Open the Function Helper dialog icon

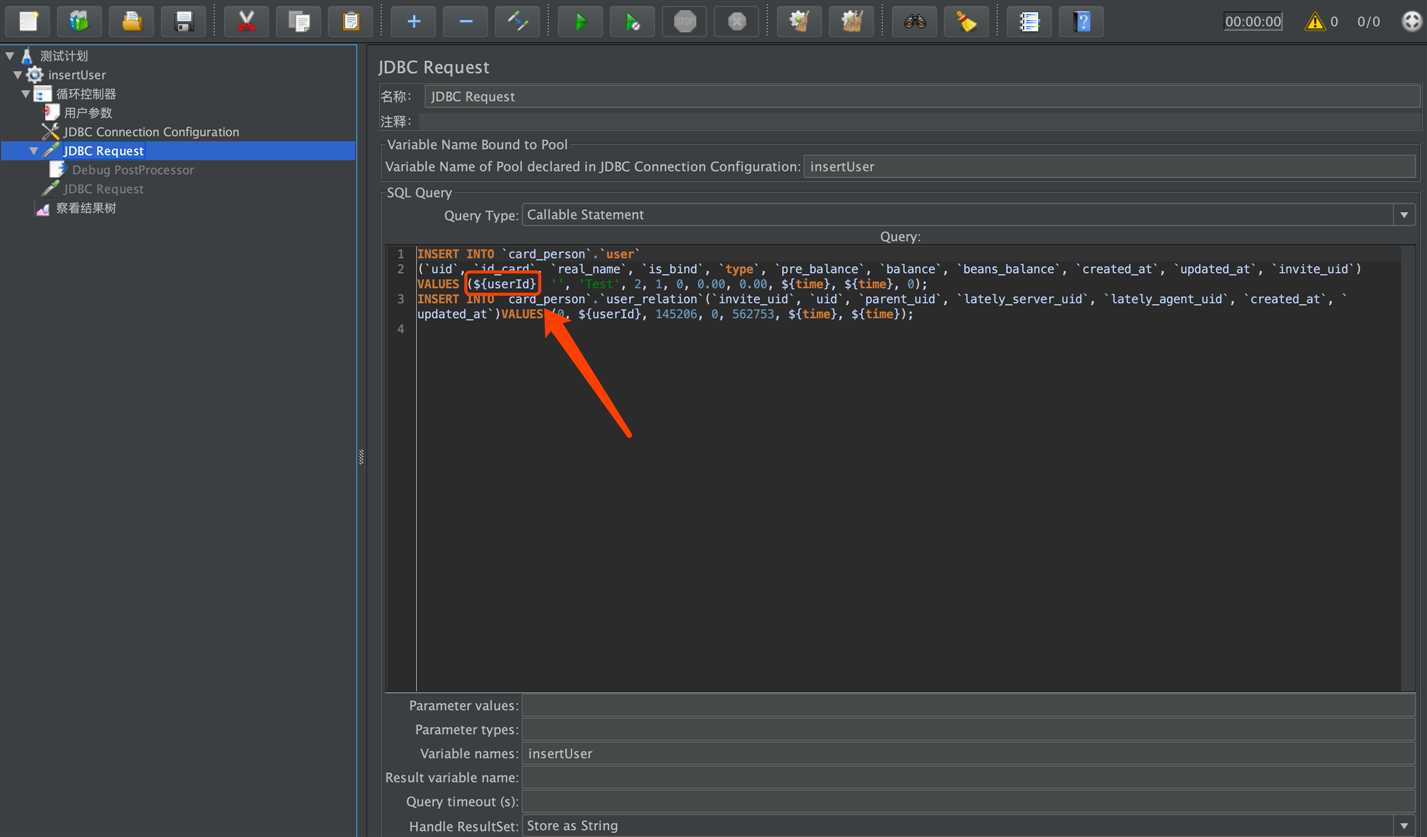coord(1029,21)
